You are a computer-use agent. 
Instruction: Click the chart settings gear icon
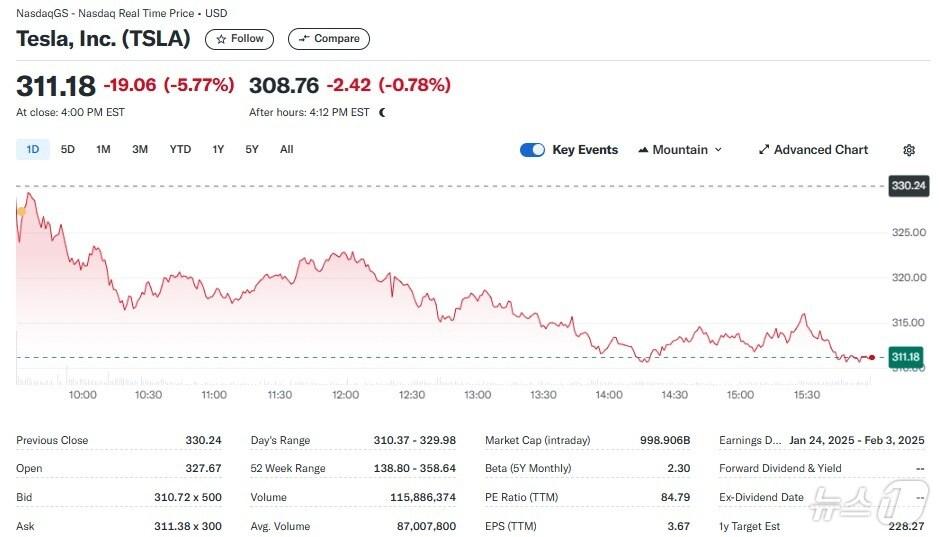coord(908,150)
